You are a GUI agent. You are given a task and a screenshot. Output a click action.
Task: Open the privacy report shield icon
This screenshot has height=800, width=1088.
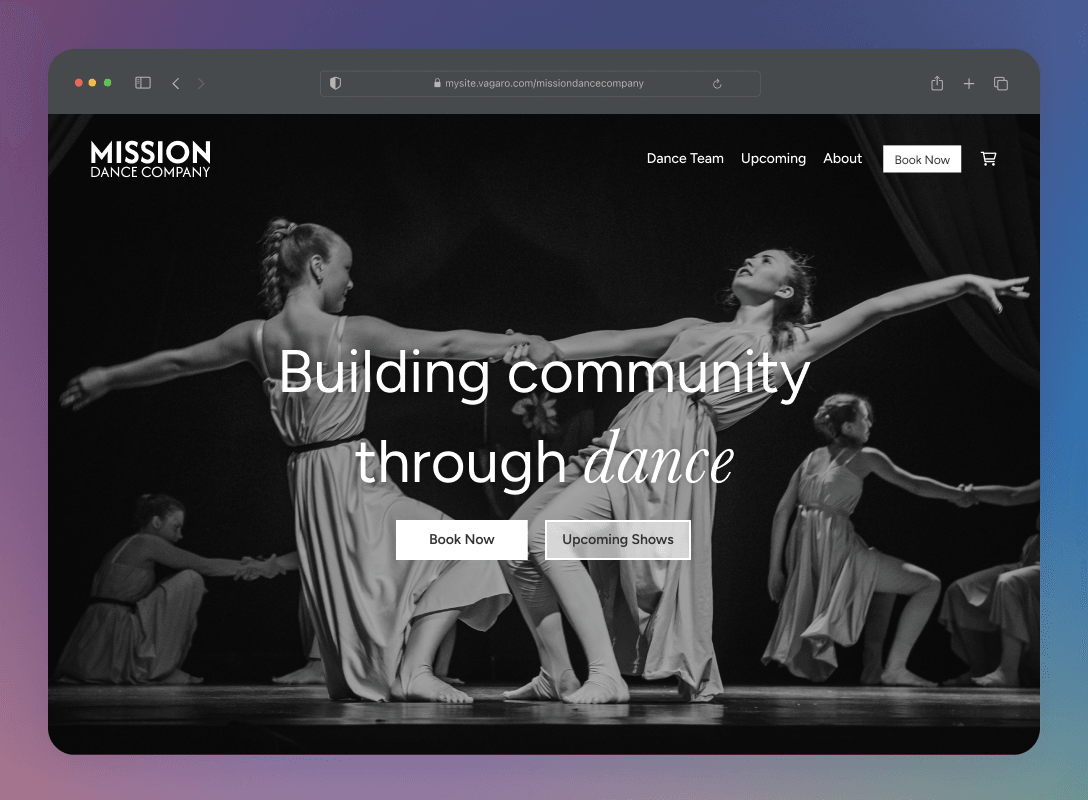pos(335,83)
